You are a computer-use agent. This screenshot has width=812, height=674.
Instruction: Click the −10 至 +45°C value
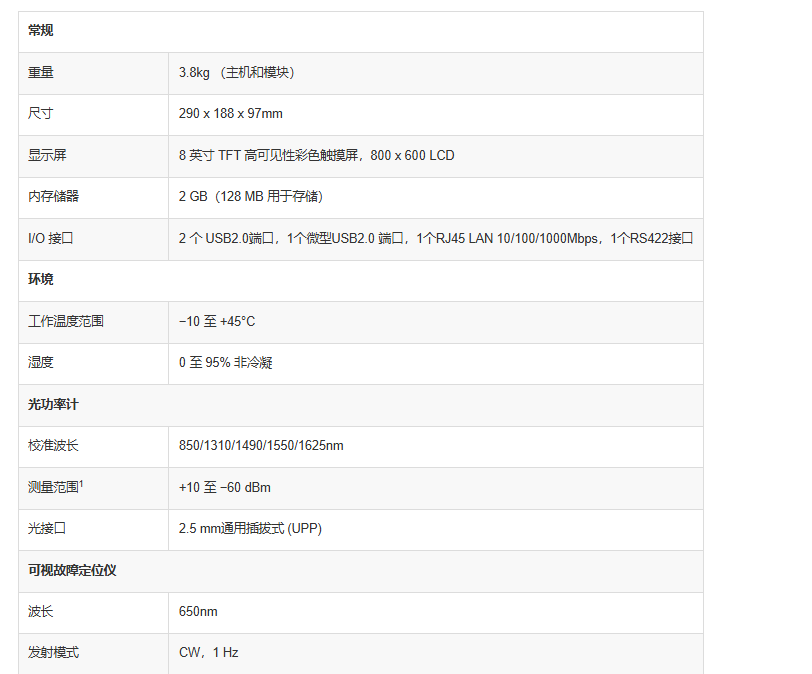click(x=217, y=321)
